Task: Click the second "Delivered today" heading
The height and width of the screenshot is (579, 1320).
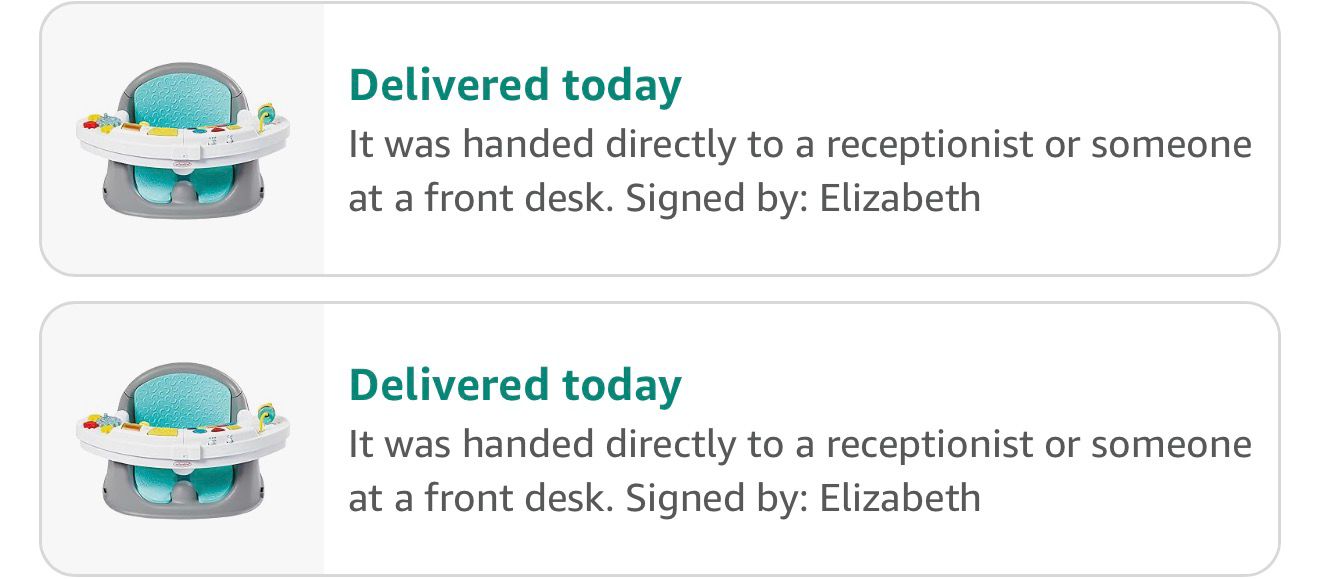Action: 515,386
